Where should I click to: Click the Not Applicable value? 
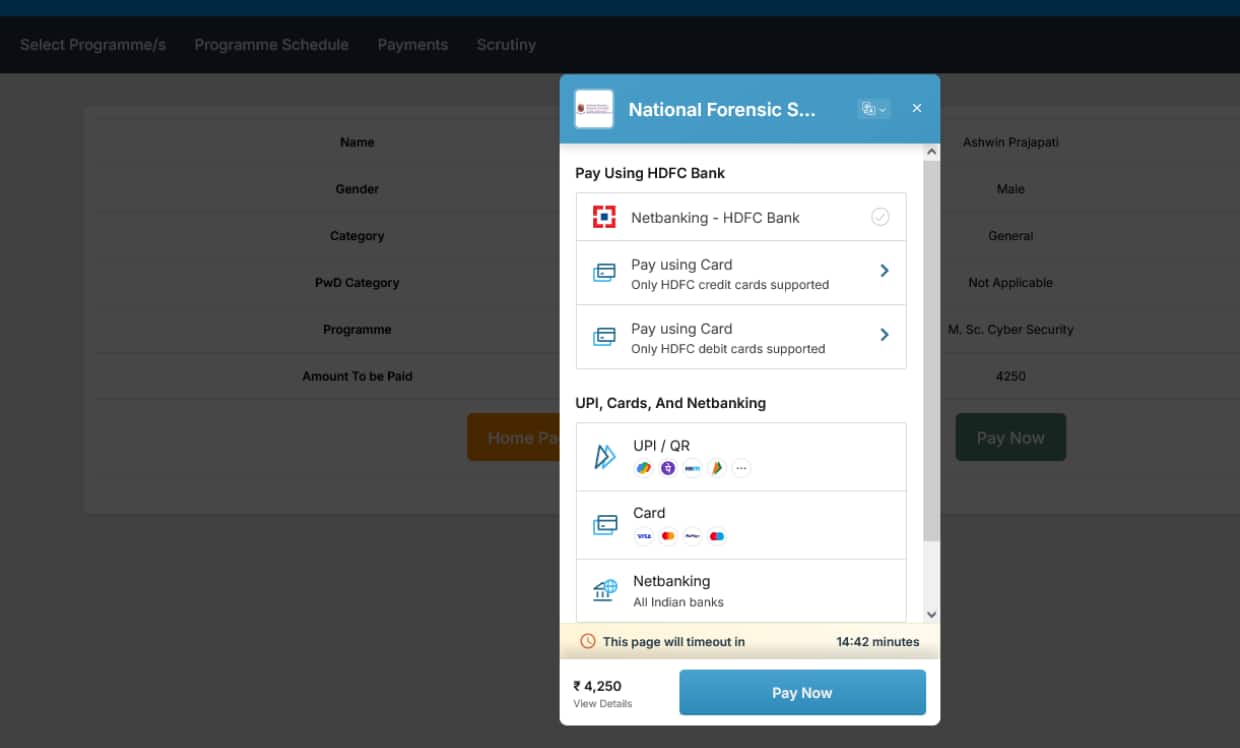1011,283
